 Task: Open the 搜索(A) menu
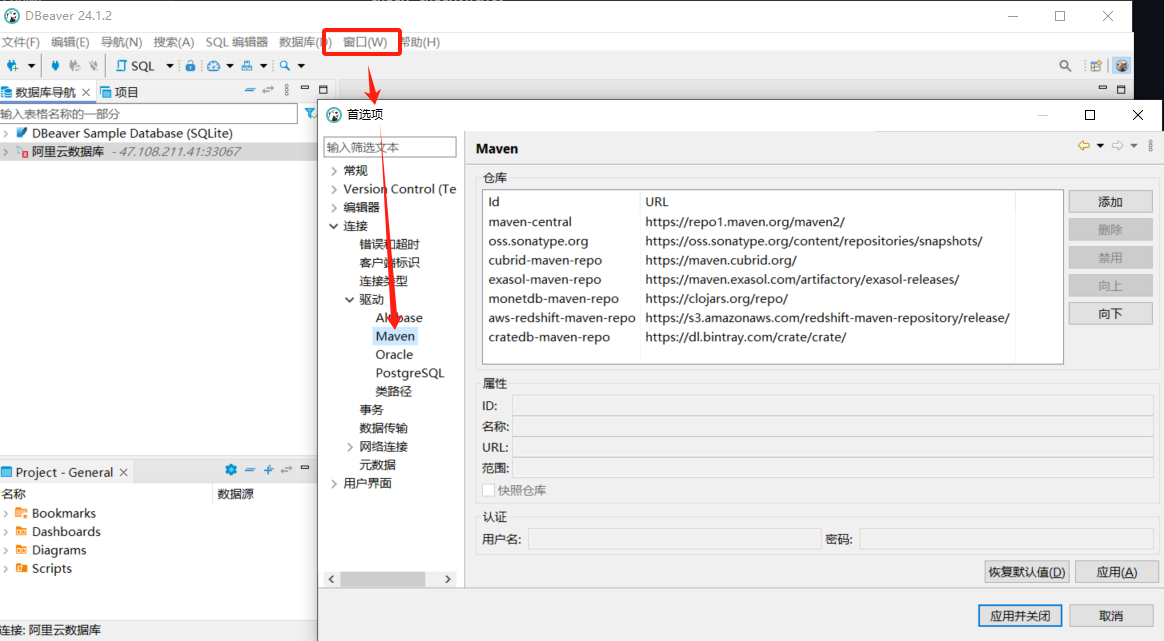pos(174,42)
